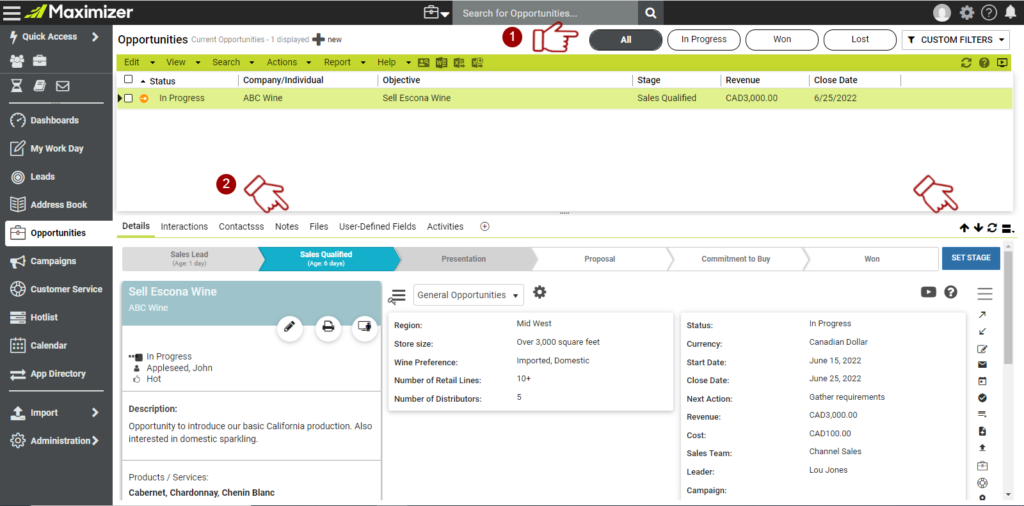This screenshot has width=1024, height=506.
Task: Expand the General Opportunities dropdown
Action: (469, 295)
